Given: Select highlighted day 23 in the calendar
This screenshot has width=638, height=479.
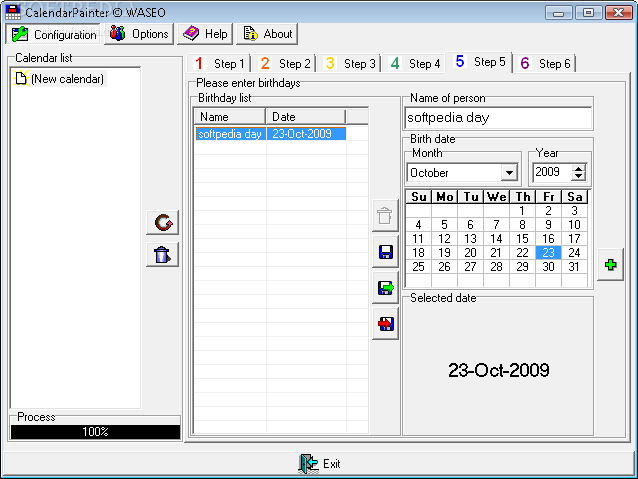Looking at the screenshot, I should click(x=548, y=253).
